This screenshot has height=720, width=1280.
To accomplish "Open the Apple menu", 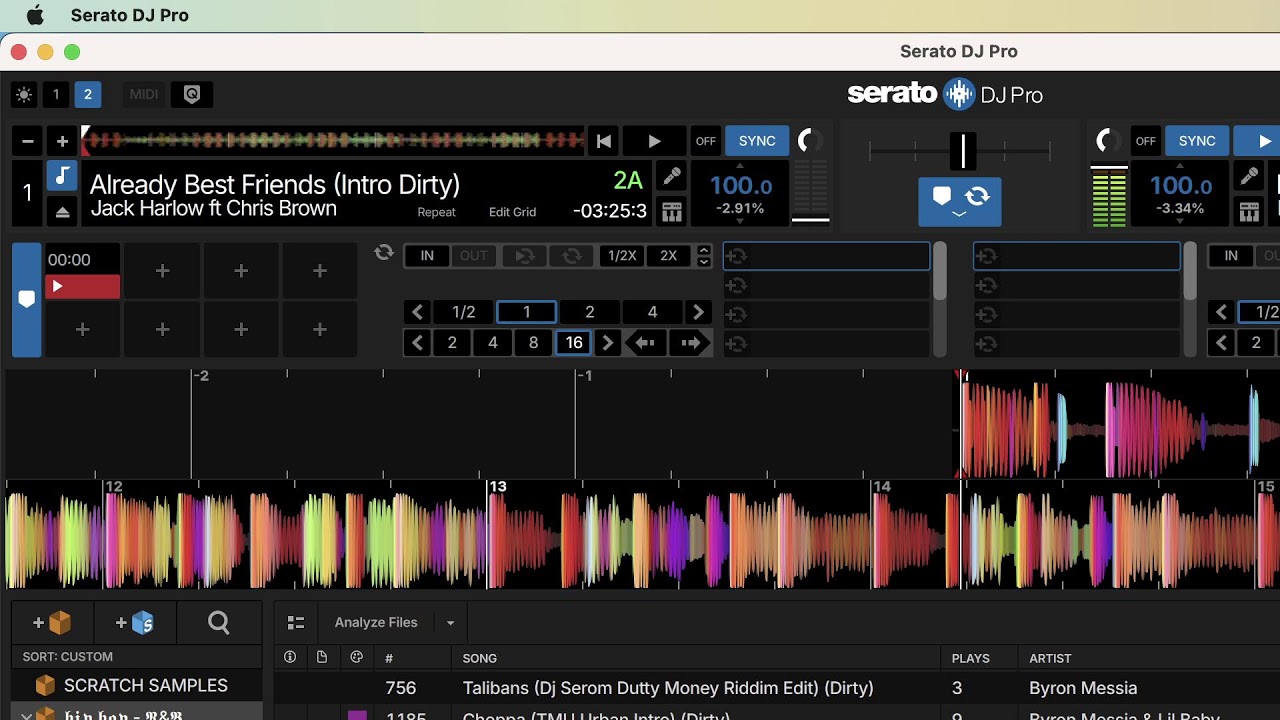I will pos(35,16).
